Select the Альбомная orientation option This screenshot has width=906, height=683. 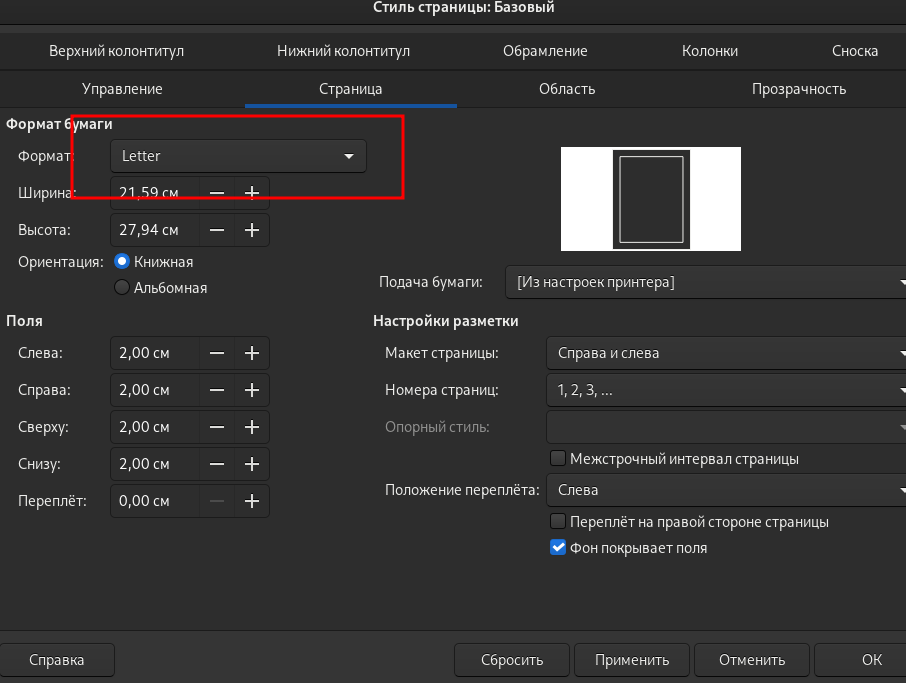coord(123,288)
